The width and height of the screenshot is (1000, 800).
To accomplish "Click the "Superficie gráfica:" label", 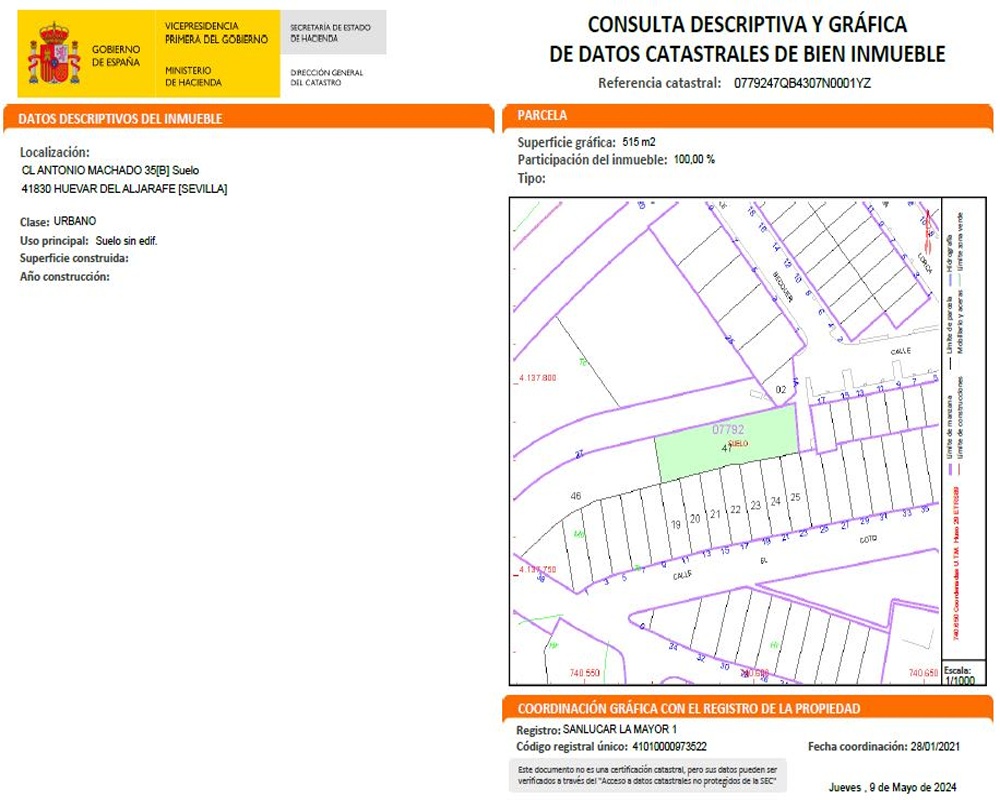I will click(566, 142).
